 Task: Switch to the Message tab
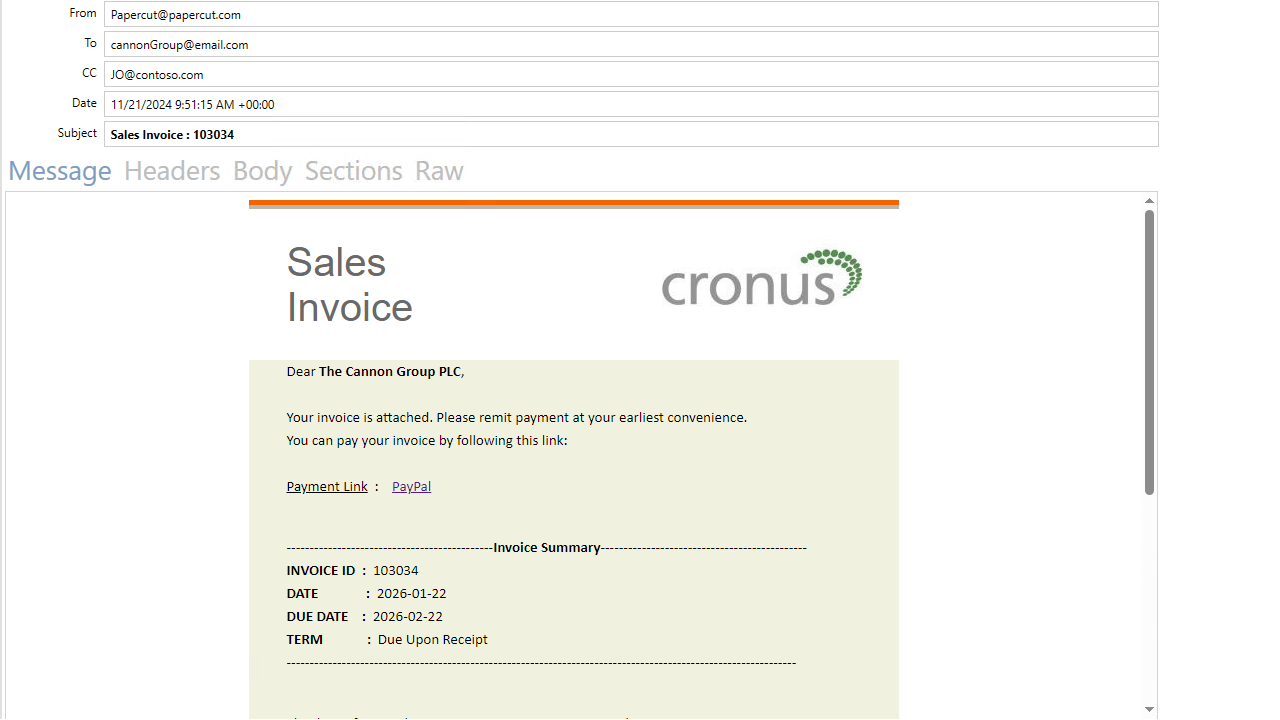click(60, 171)
